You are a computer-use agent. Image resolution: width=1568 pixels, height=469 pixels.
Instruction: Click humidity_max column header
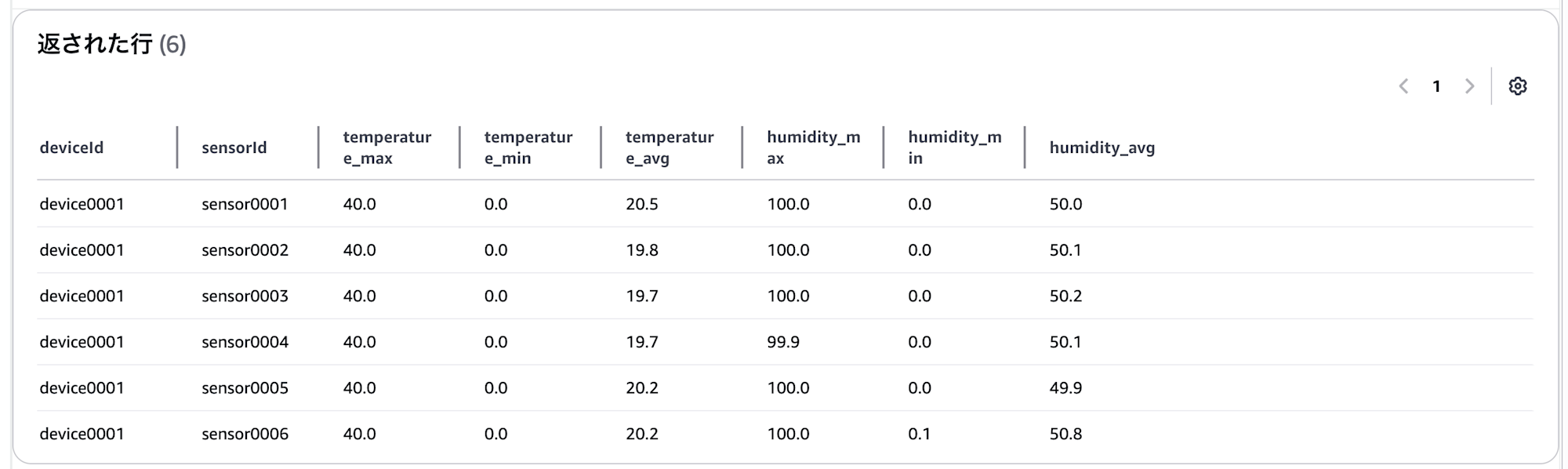tap(813, 147)
